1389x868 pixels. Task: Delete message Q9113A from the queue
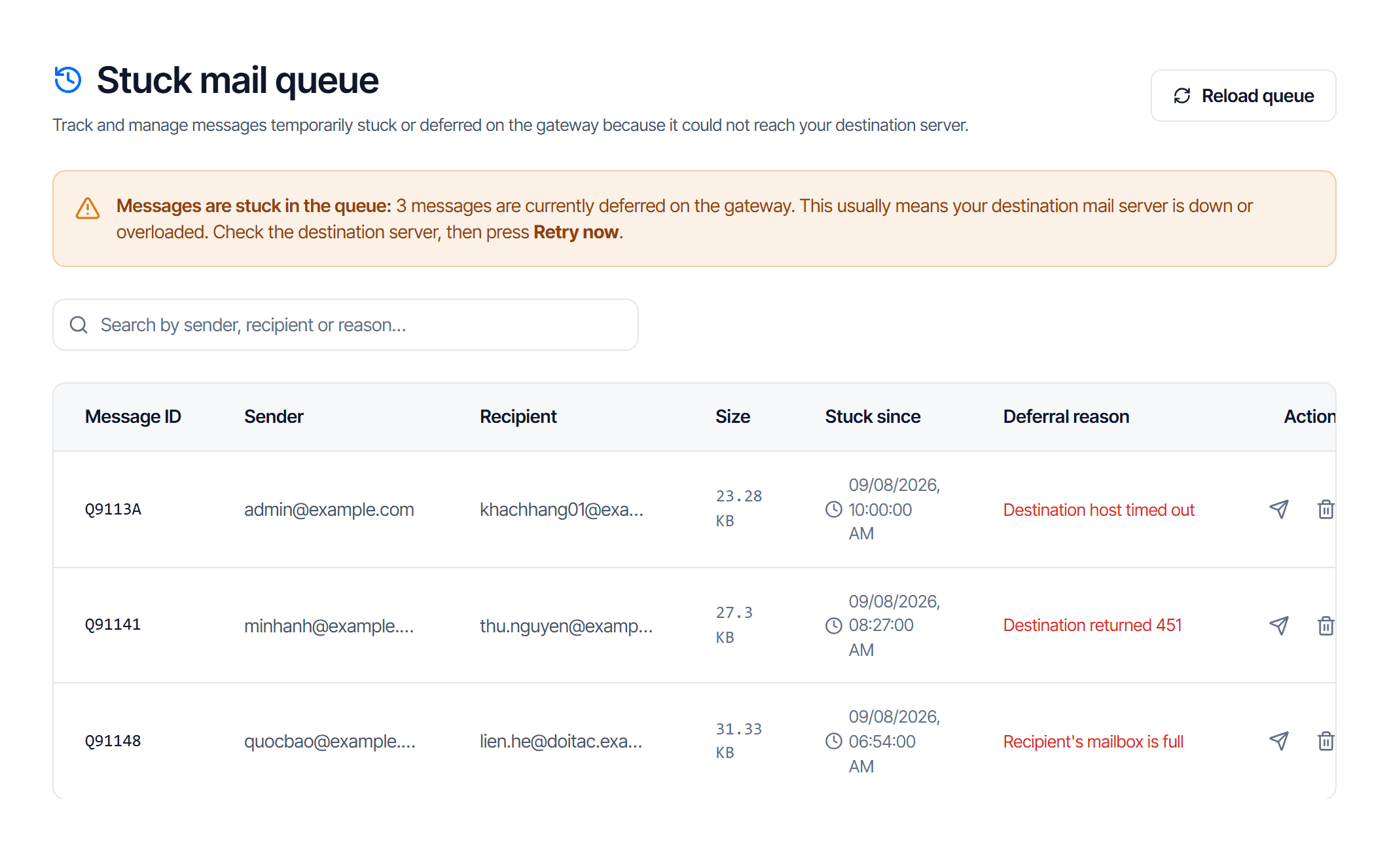pyautogui.click(x=1326, y=509)
